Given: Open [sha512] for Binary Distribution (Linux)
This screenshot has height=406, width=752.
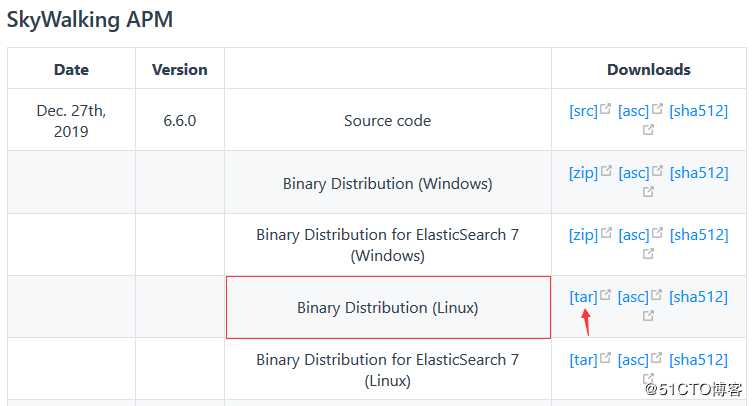Looking at the screenshot, I should pos(698,297).
